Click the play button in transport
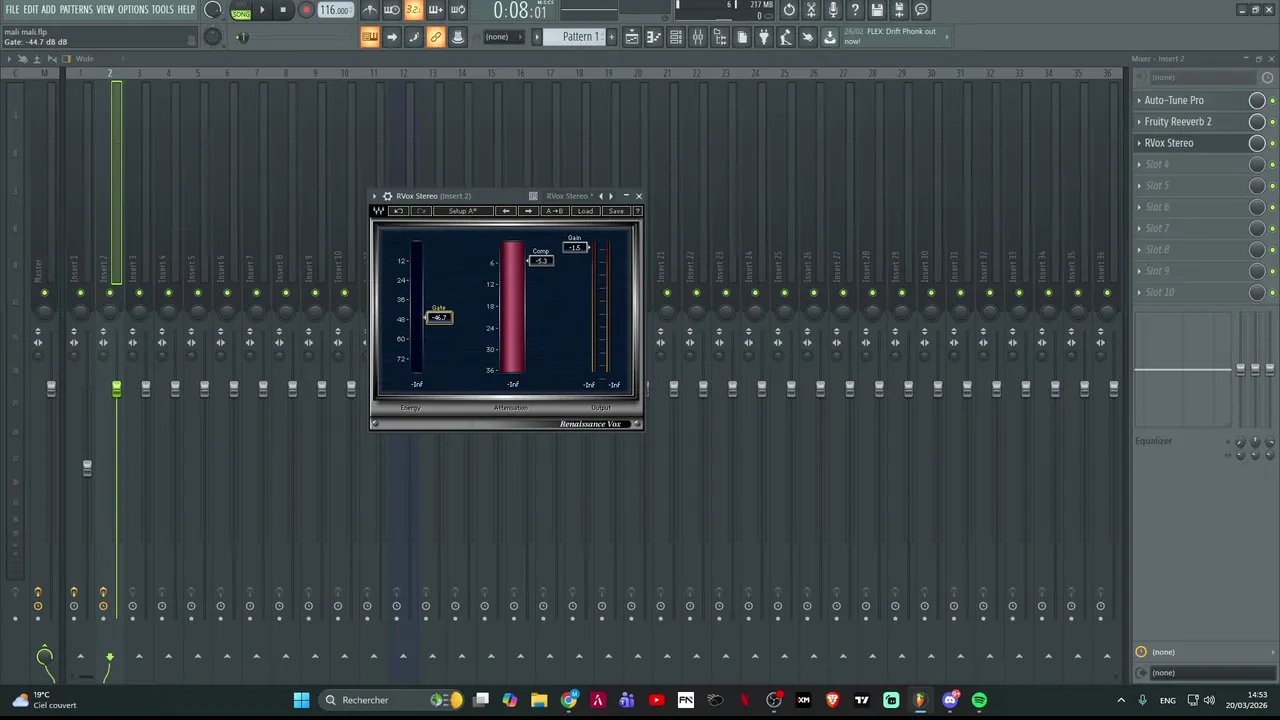This screenshot has height=720, width=1280. [x=262, y=10]
